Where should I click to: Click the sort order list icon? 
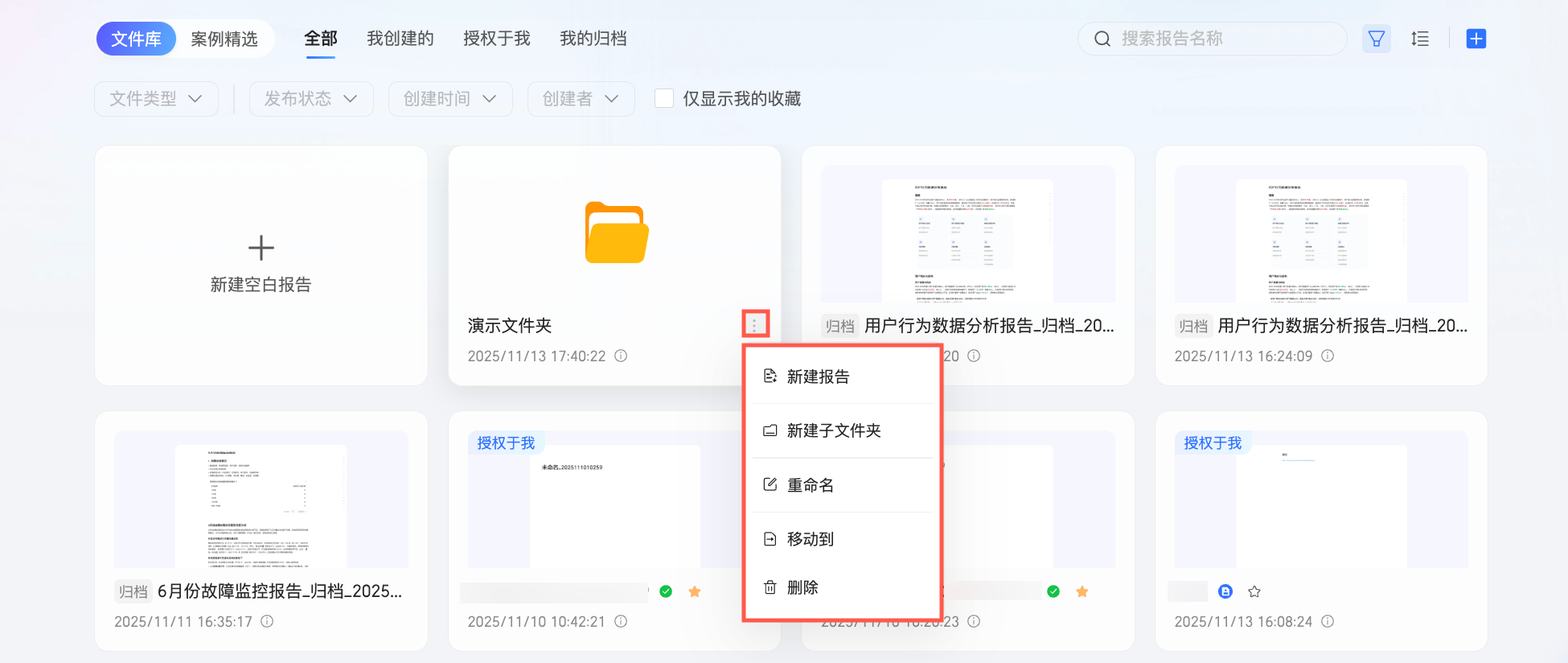point(1420,39)
